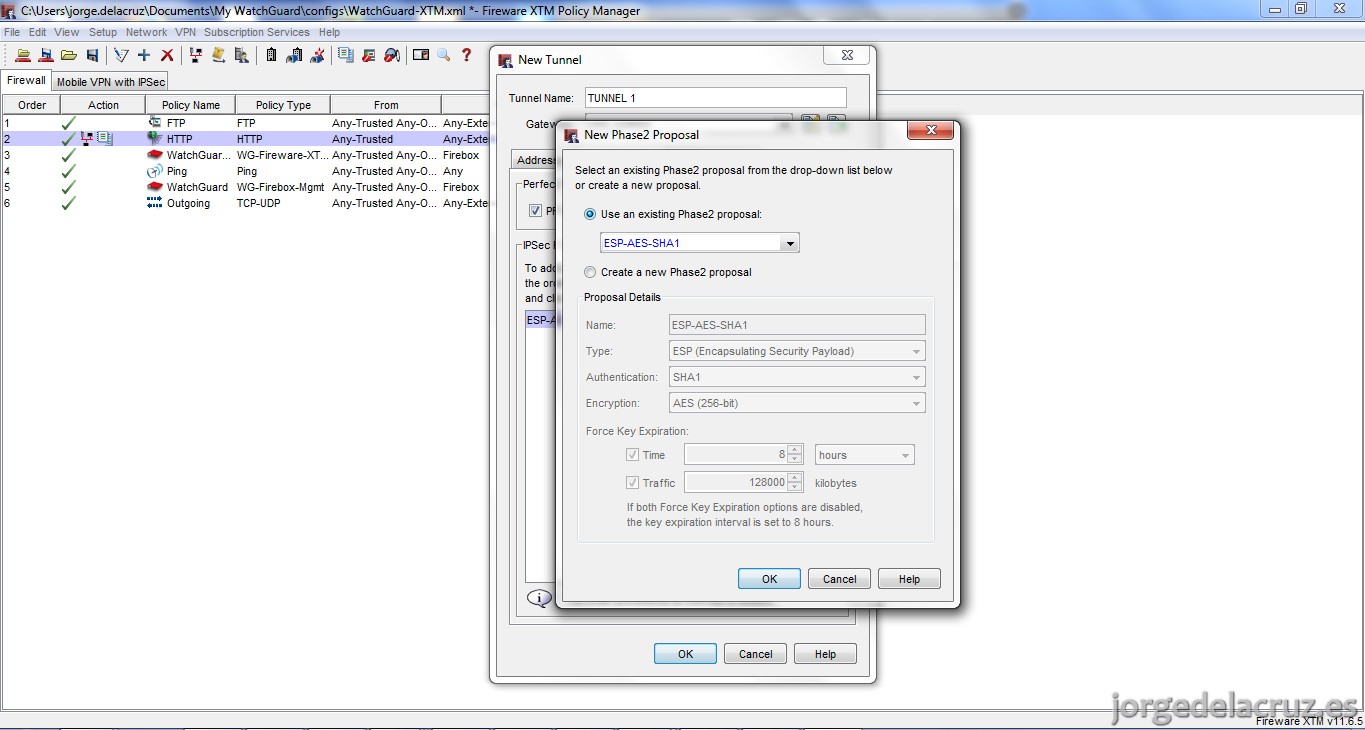Click the window panel toolbar icon
This screenshot has width=1365, height=730.
pos(421,56)
